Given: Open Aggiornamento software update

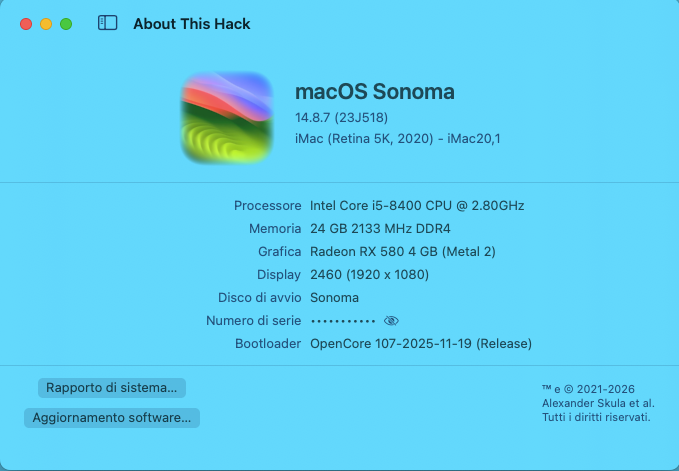Looking at the screenshot, I should pos(111,418).
